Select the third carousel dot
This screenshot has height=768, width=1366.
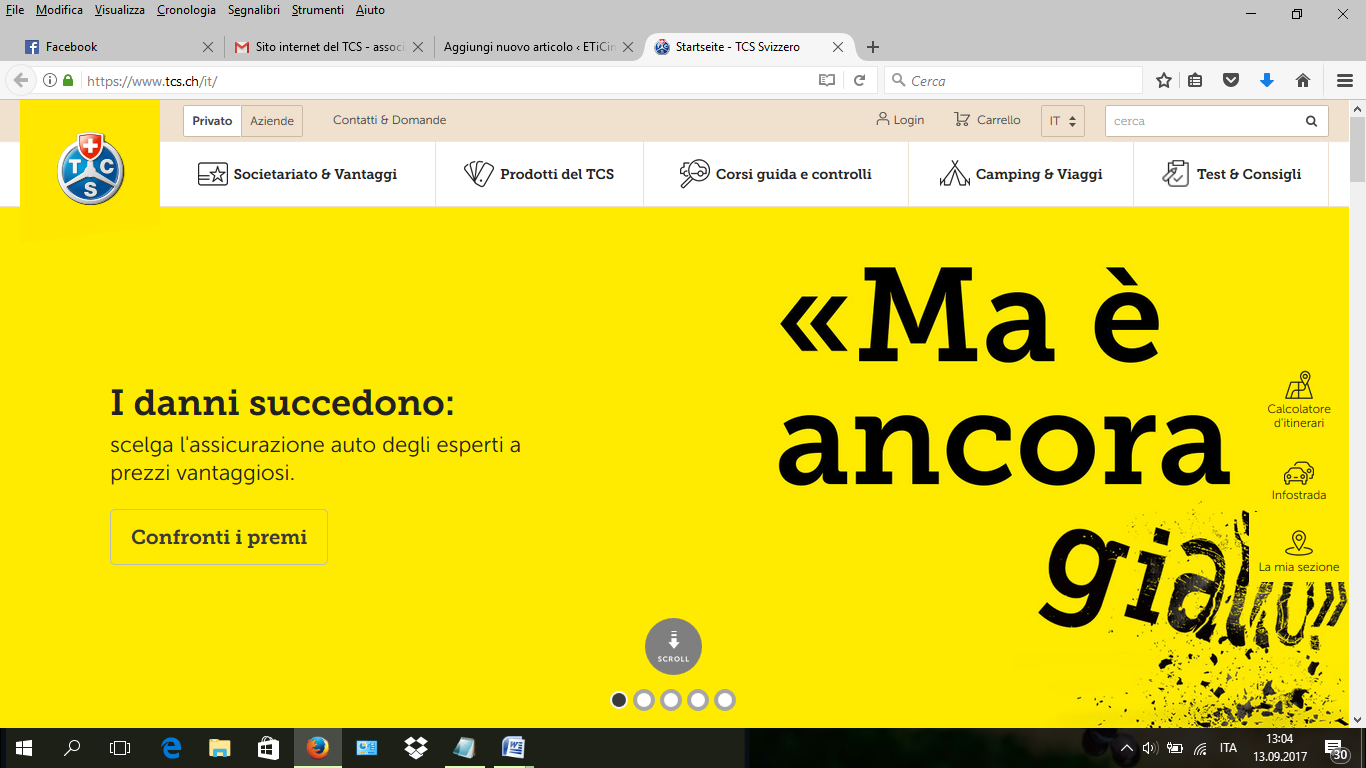click(x=671, y=700)
